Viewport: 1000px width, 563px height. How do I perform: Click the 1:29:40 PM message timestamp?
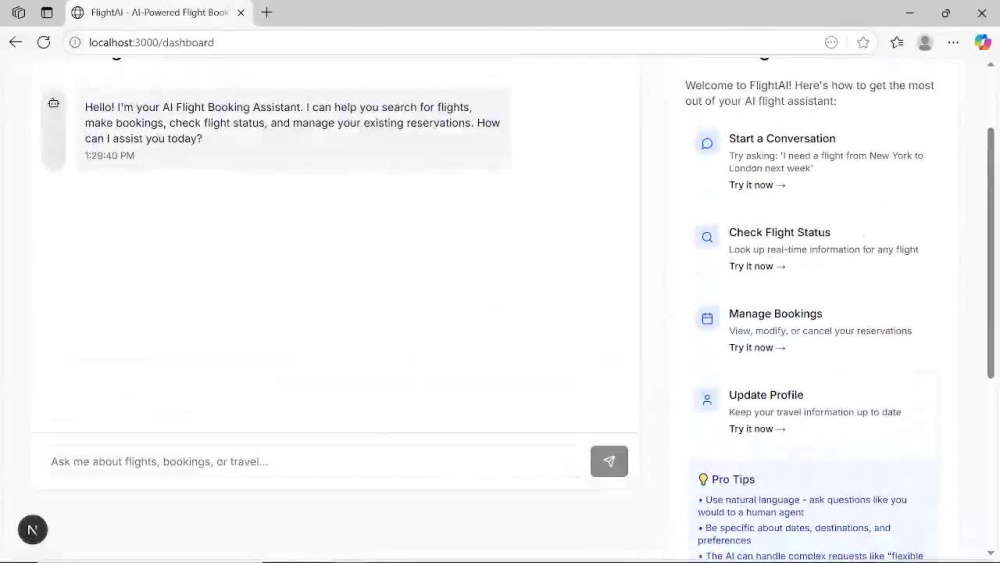[110, 156]
